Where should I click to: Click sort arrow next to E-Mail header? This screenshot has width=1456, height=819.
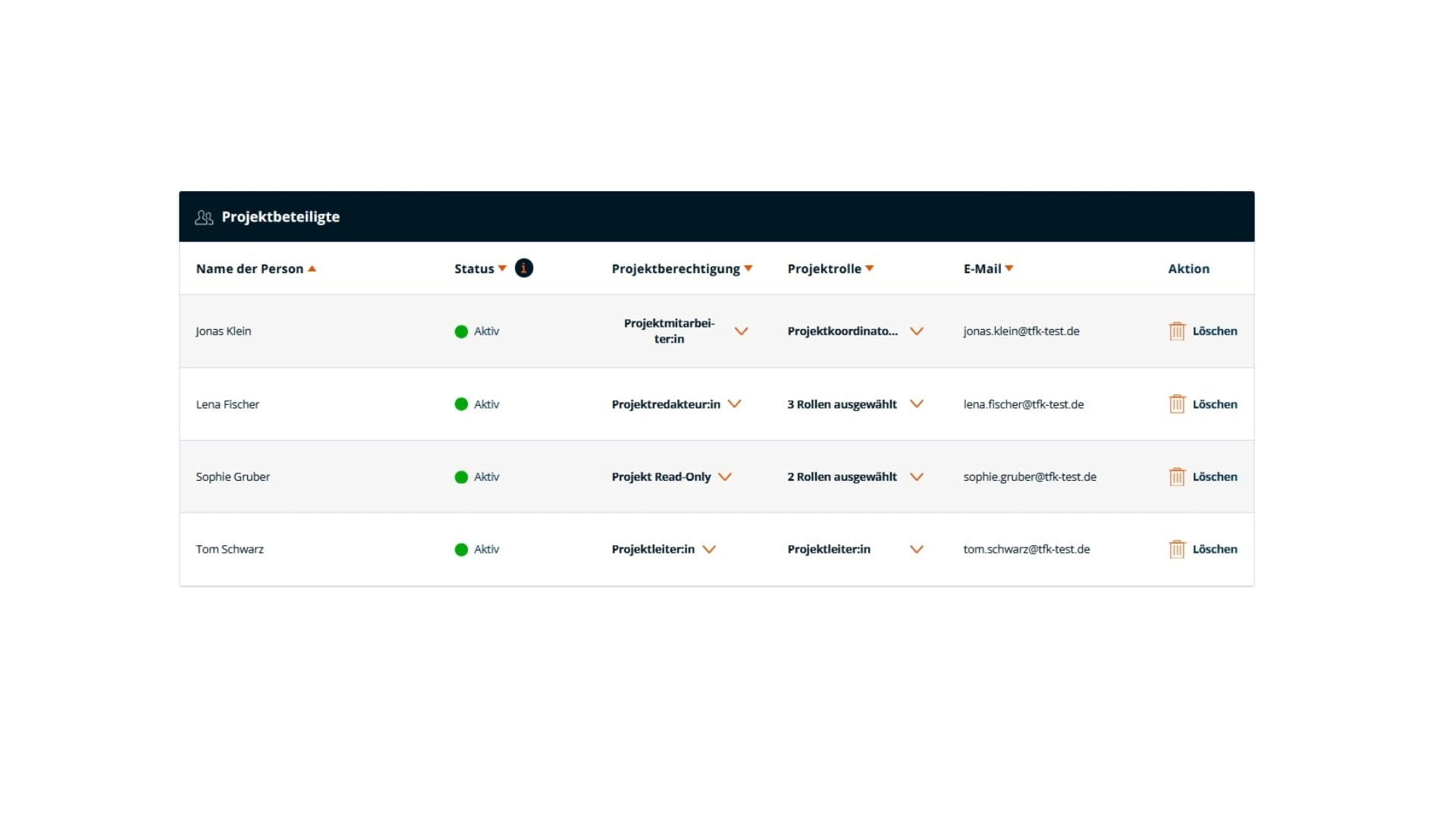[1009, 268]
